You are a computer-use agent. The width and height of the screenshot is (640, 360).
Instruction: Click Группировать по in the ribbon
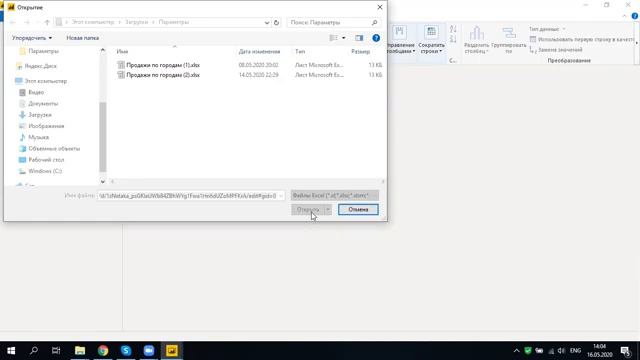(509, 40)
